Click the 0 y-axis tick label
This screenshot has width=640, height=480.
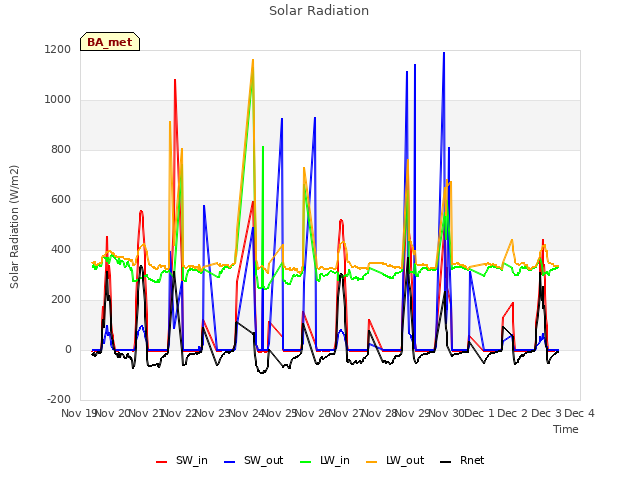pos(68,349)
